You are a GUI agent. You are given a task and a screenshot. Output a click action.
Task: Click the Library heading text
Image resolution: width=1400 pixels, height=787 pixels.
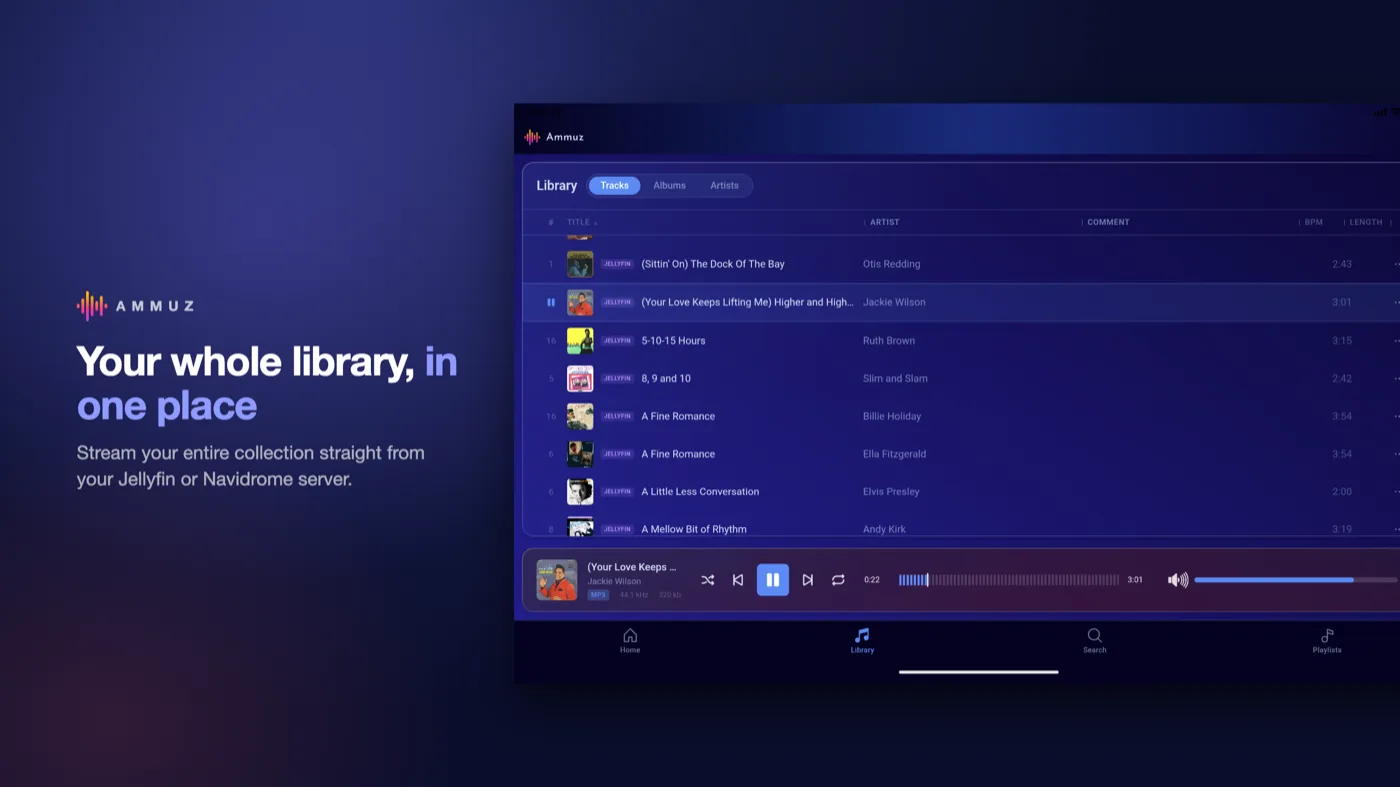556,185
